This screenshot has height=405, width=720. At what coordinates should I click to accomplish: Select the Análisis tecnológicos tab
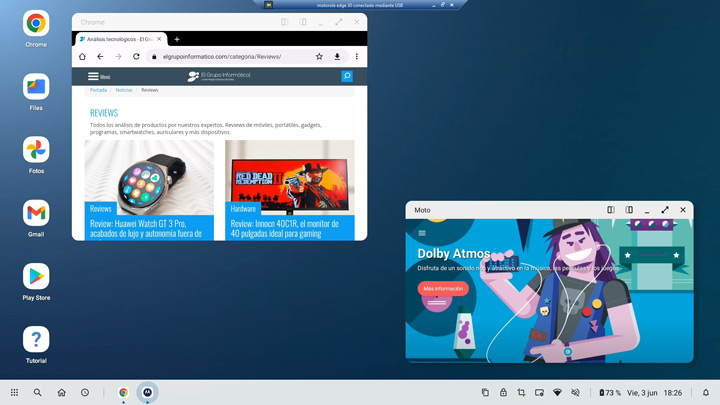(120, 39)
